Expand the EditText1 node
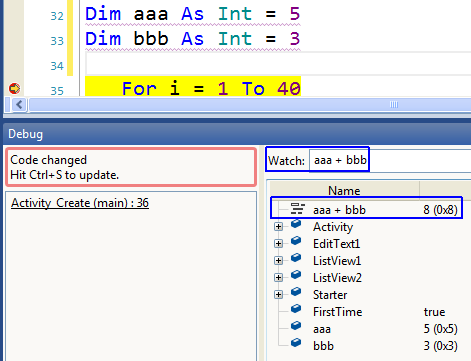This screenshot has width=471, height=361. (278, 244)
